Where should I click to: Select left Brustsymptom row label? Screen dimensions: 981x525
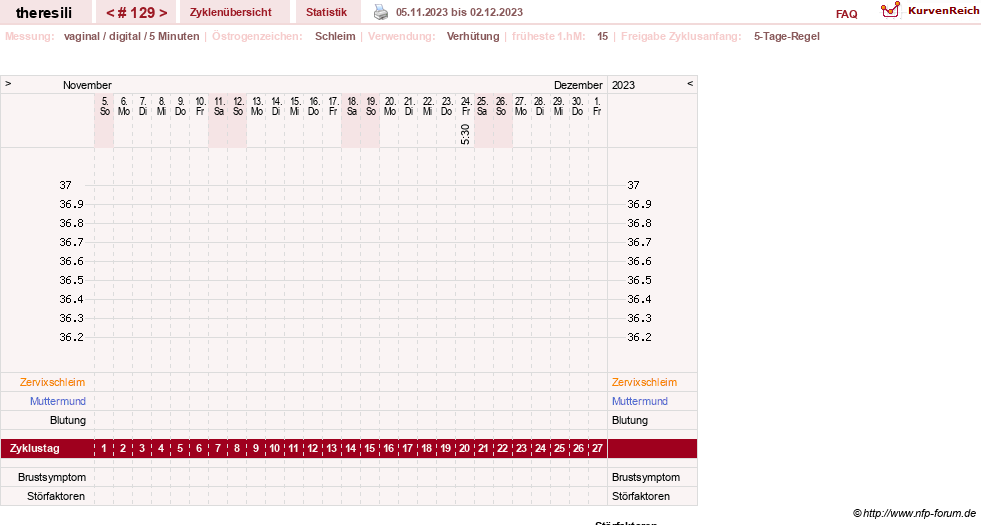[52, 477]
